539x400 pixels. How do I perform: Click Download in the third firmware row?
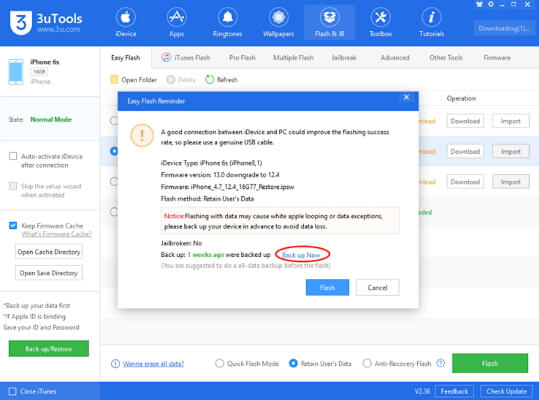(465, 181)
